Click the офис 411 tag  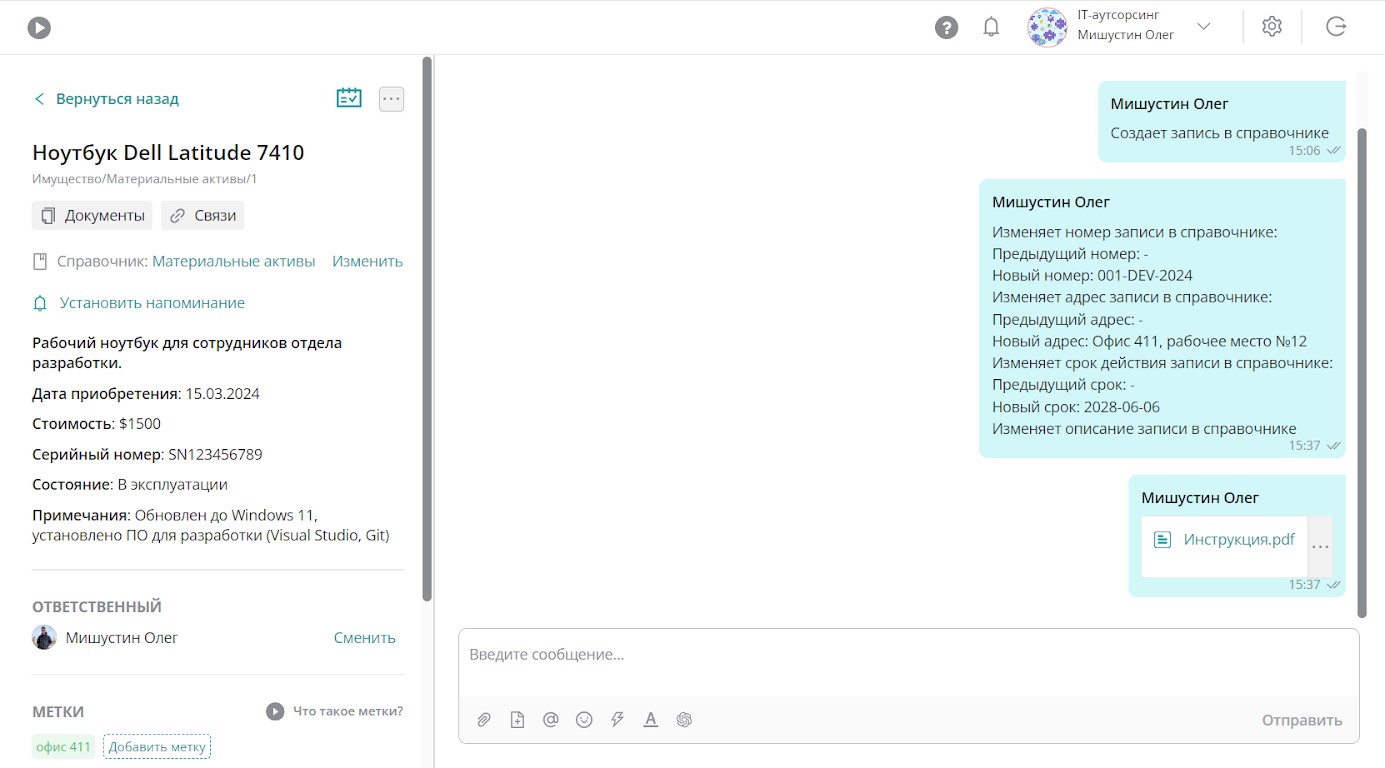pyautogui.click(x=63, y=747)
